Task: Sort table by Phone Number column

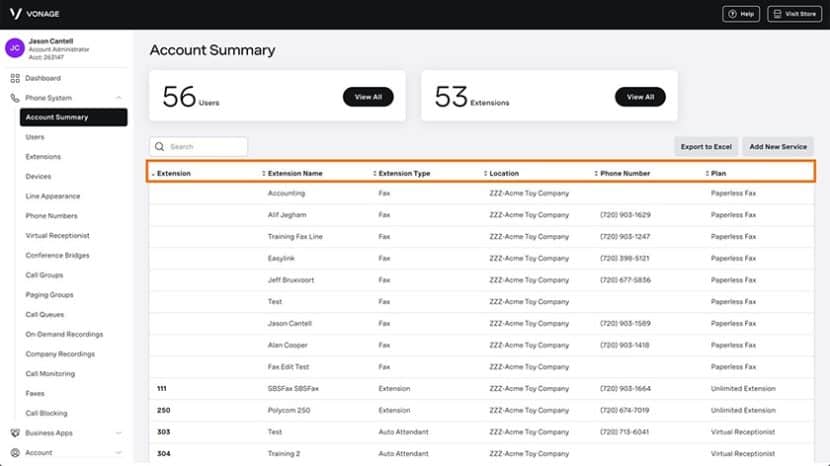Action: pyautogui.click(x=624, y=174)
